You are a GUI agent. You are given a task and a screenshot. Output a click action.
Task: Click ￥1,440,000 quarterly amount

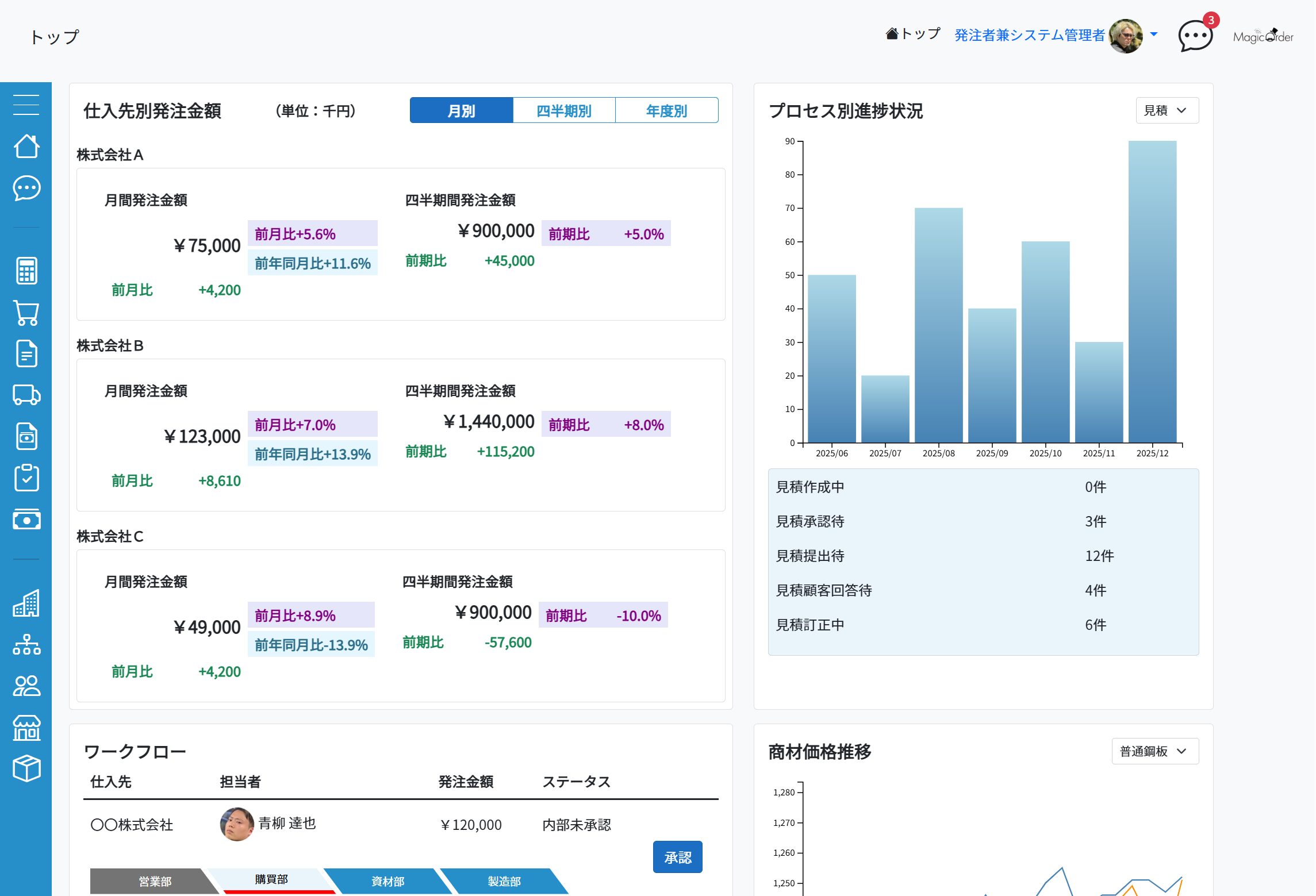click(489, 421)
